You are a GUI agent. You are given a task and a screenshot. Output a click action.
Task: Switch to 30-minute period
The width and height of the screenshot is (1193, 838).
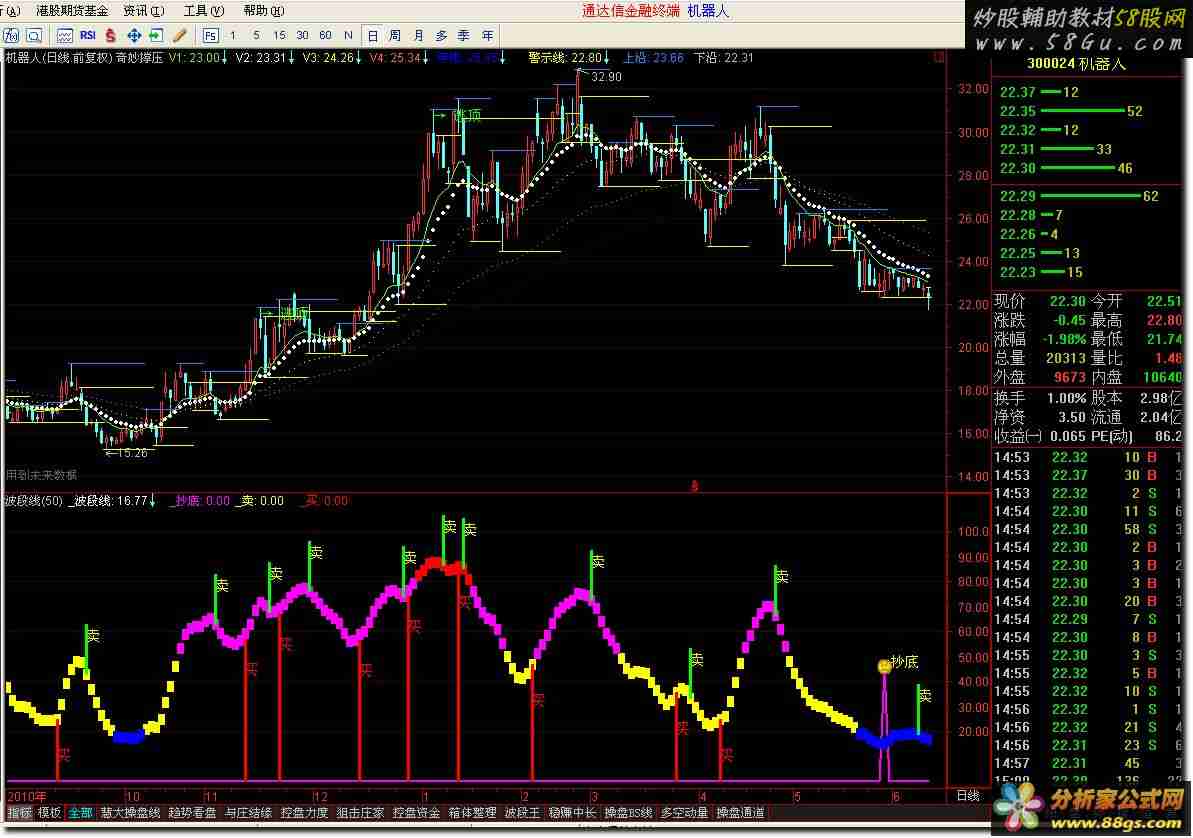(x=302, y=35)
